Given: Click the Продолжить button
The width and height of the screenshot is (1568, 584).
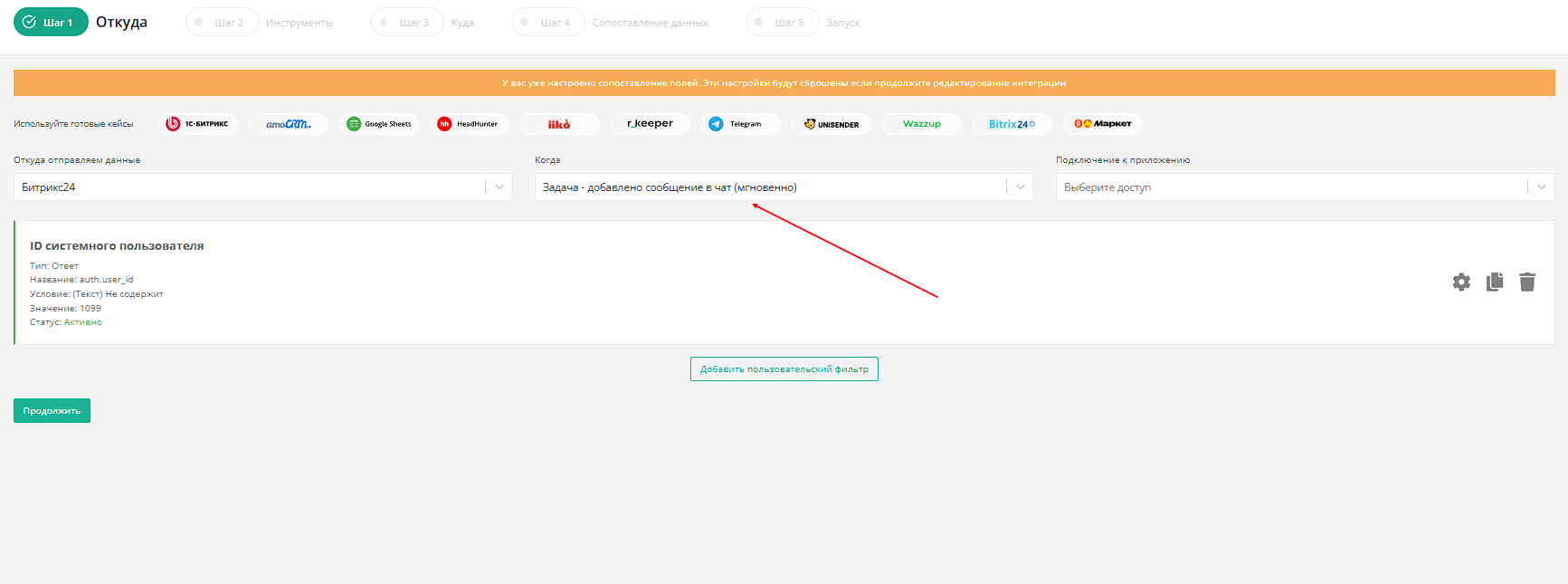Looking at the screenshot, I should (x=52, y=411).
